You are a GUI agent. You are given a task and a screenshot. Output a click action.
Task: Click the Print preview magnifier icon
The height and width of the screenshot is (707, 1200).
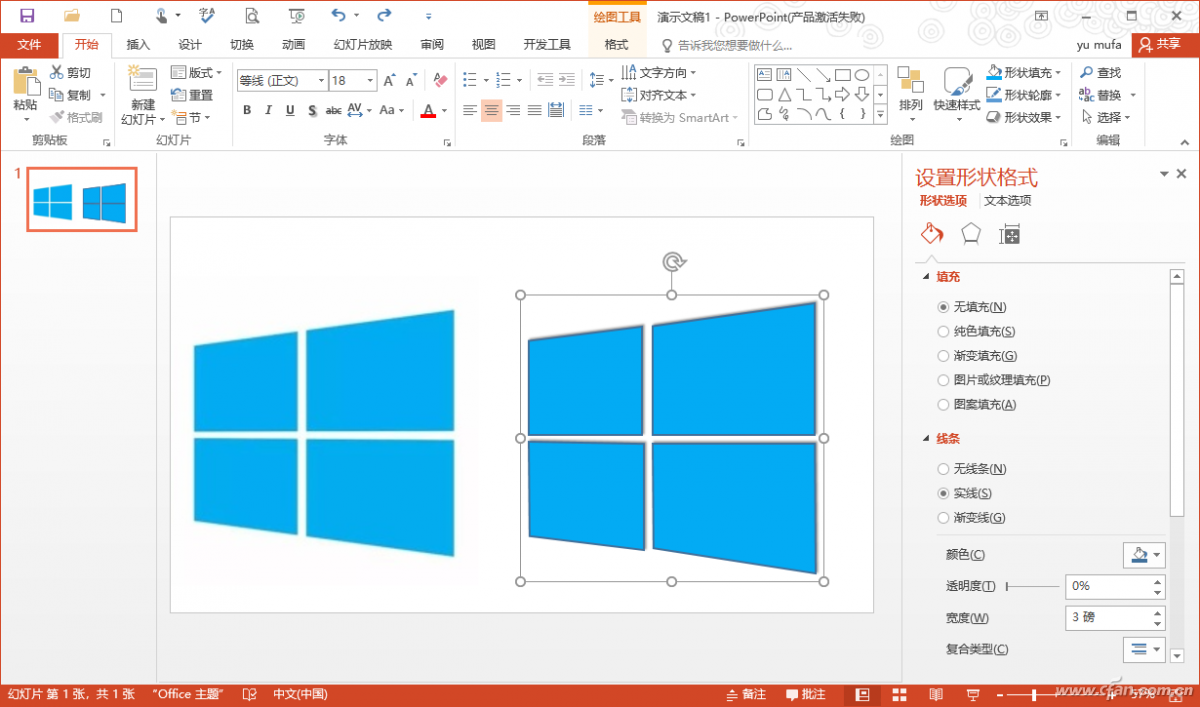(x=252, y=16)
